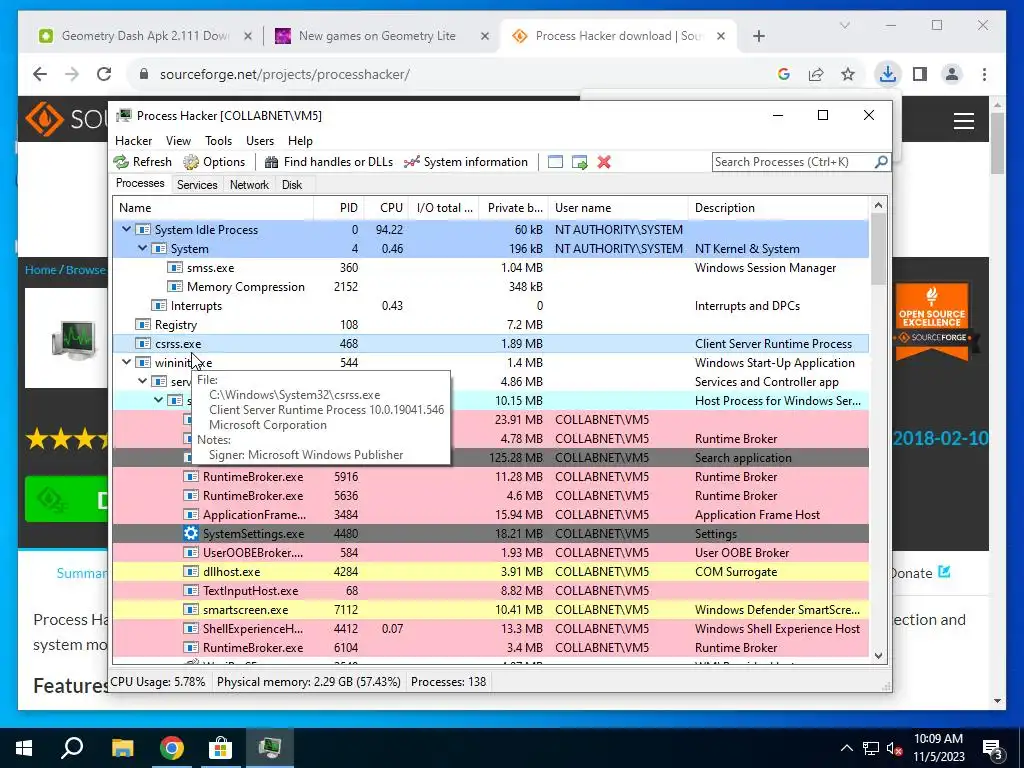Collapse the wininit.exe tree node
The height and width of the screenshot is (768, 1024).
coord(126,362)
